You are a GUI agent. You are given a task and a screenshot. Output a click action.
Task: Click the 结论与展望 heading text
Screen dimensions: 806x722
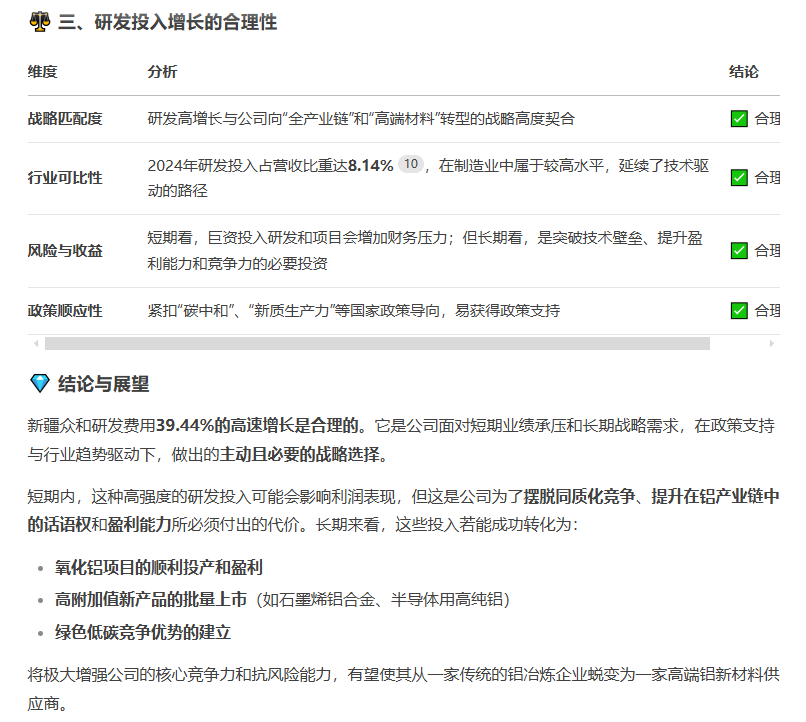103,384
